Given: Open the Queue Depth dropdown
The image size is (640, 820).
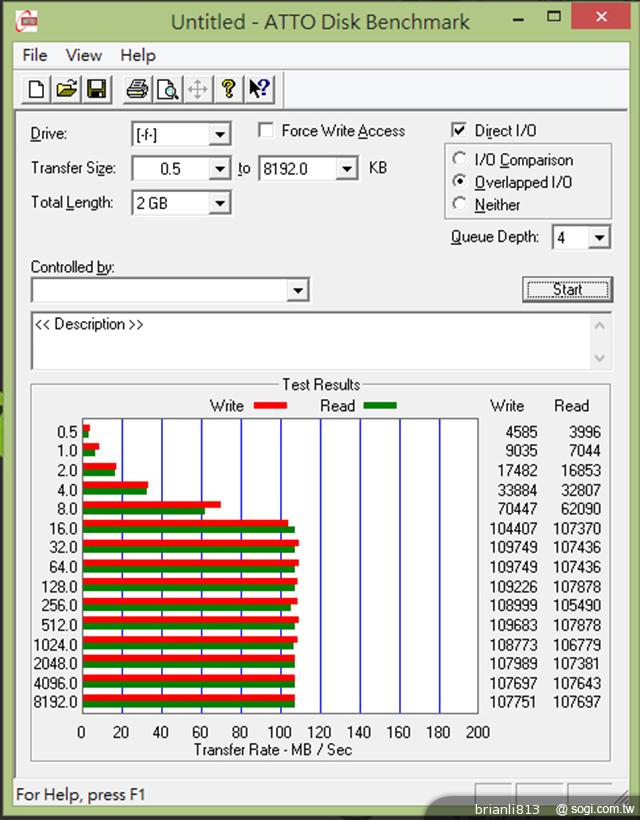Looking at the screenshot, I should pos(598,238).
